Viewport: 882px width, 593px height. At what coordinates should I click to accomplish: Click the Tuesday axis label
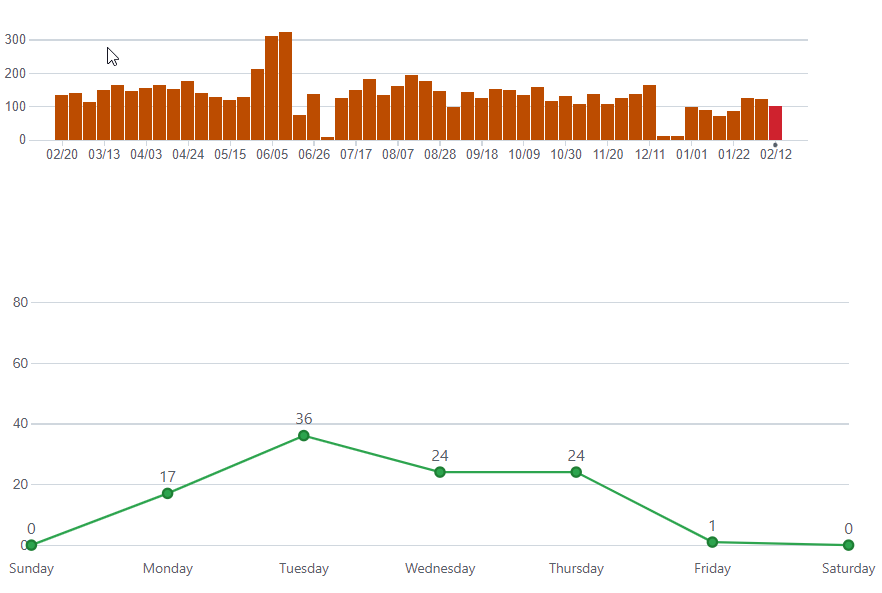(304, 569)
